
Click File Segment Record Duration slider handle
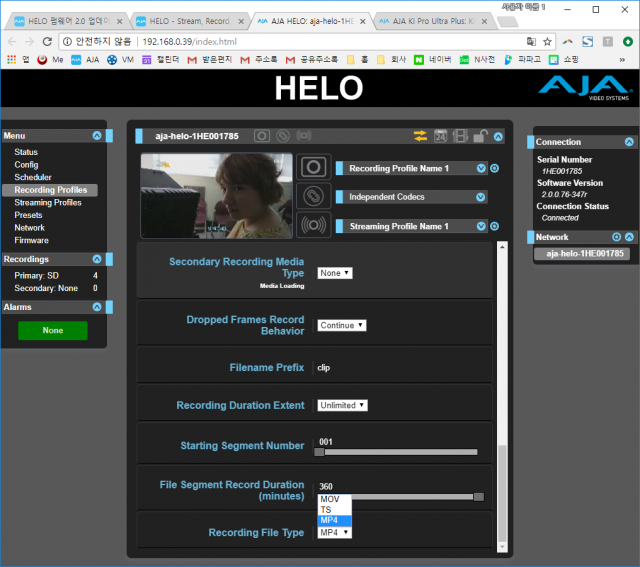(x=478, y=497)
